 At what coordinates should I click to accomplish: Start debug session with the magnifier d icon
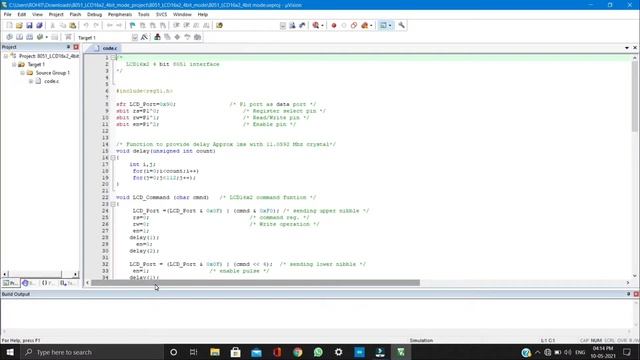(316, 25)
